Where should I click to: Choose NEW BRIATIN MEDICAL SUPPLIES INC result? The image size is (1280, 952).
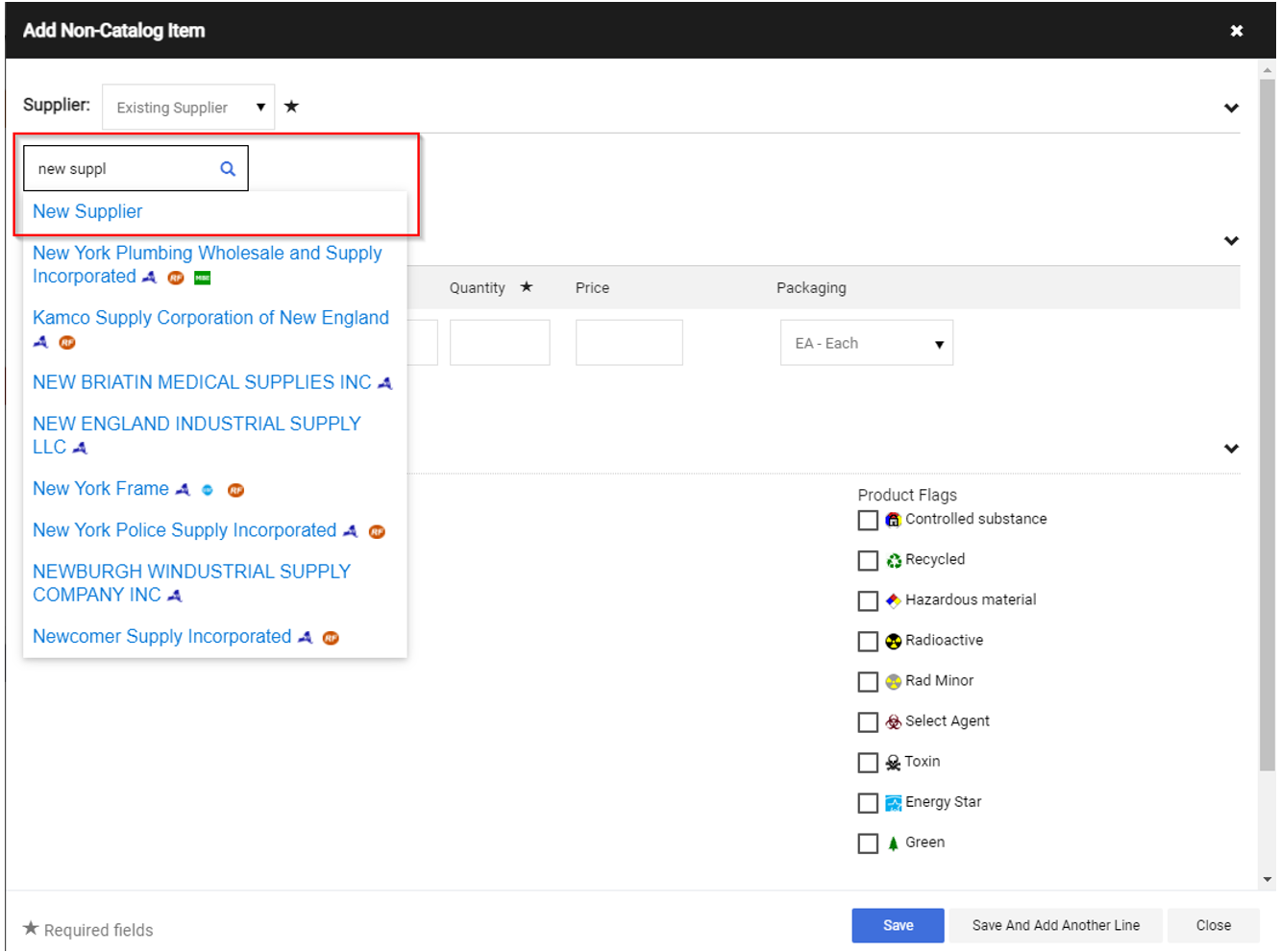pos(202,383)
